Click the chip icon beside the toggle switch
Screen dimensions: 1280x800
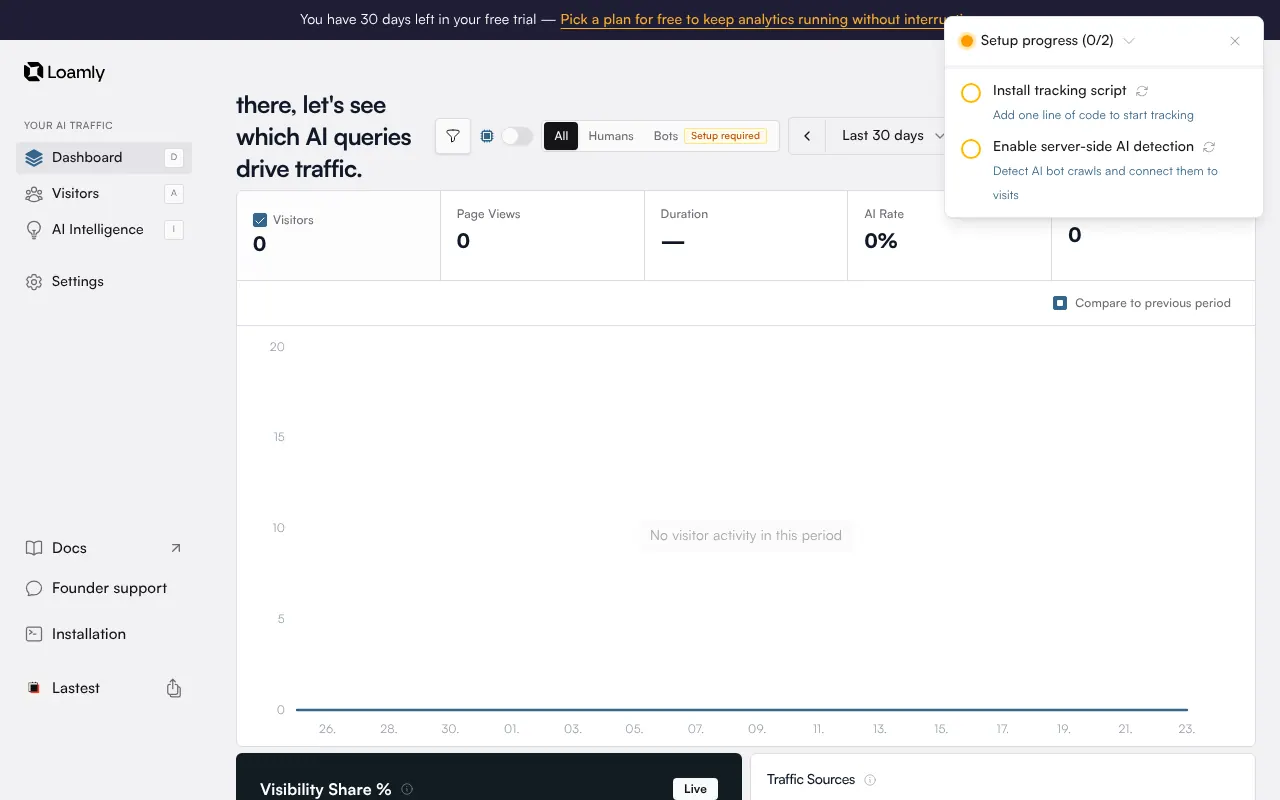click(487, 136)
